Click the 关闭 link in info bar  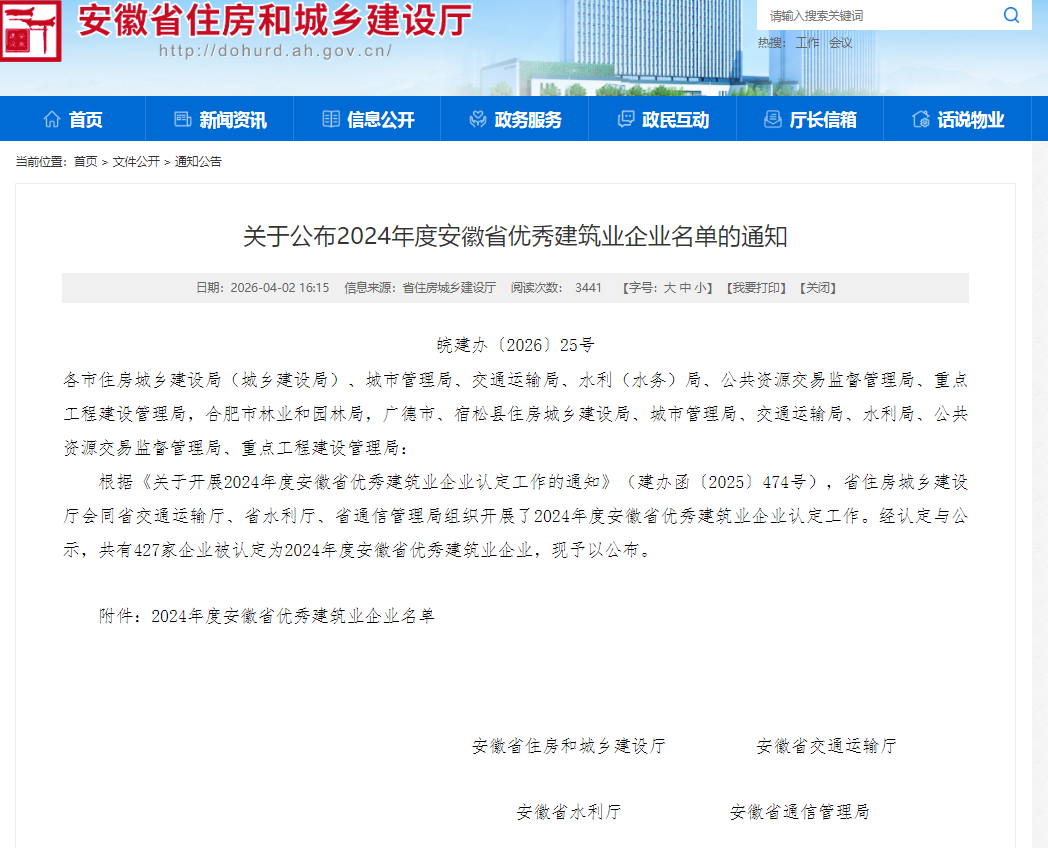click(818, 288)
